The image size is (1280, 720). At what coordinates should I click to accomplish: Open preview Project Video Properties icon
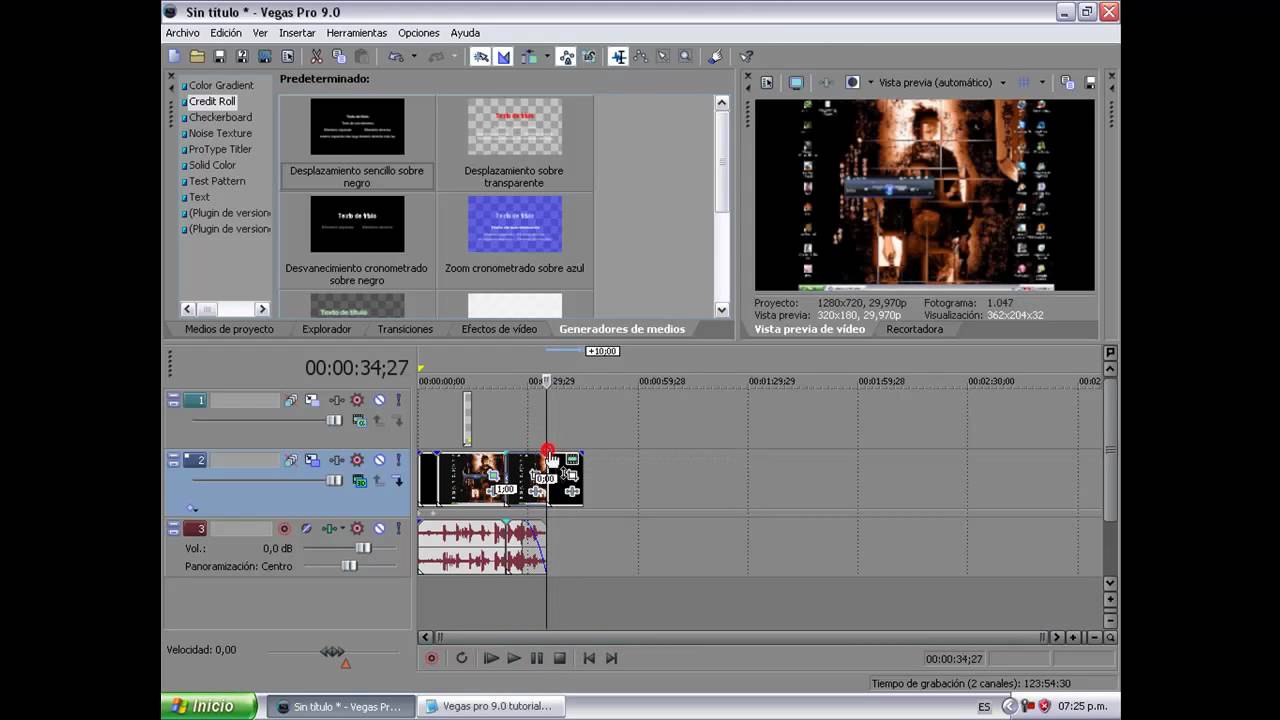[x=767, y=83]
